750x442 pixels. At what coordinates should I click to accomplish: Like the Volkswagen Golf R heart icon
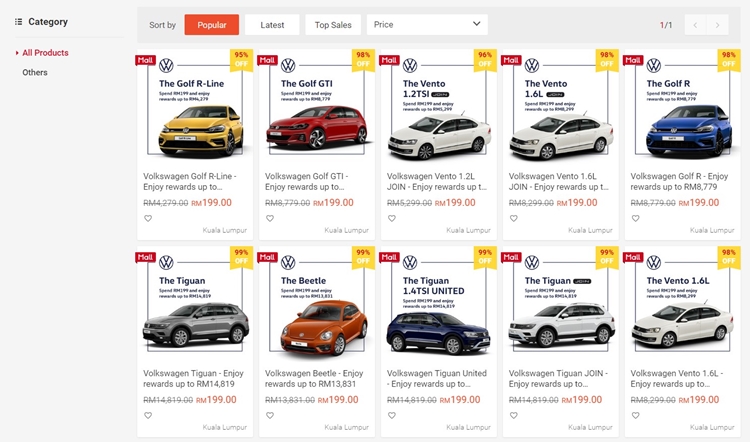636,218
